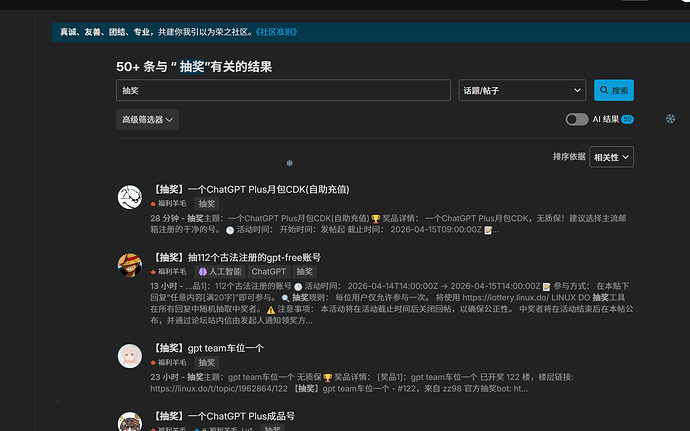Select 福利羊毛 category under gpt-free账号 post
The height and width of the screenshot is (431, 690).
tap(168, 272)
